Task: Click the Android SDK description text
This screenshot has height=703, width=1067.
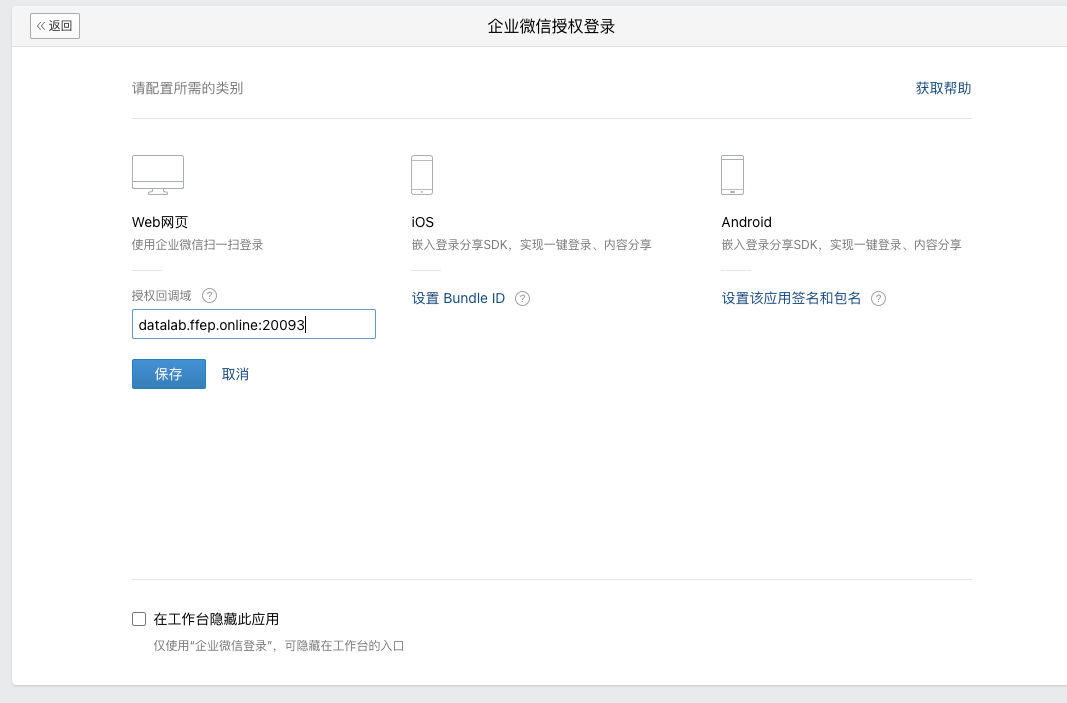Action: pos(841,244)
